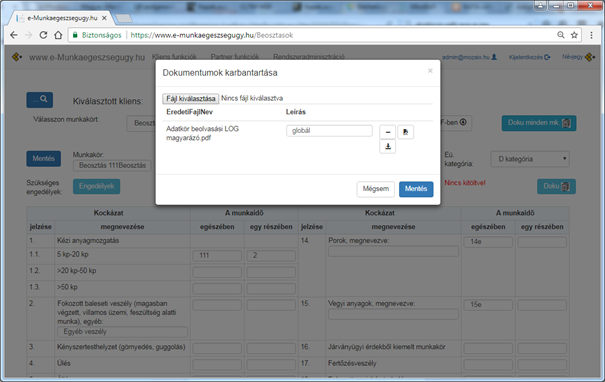Click the Doku button near Nincs kitöltve

point(556,186)
